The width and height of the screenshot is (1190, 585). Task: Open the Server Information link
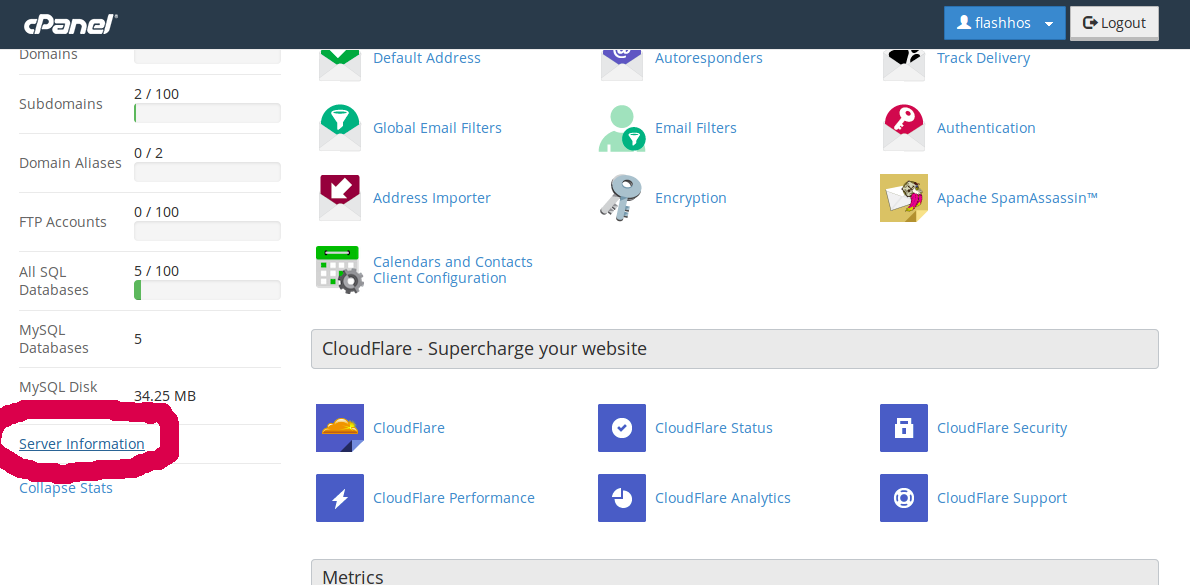(82, 444)
